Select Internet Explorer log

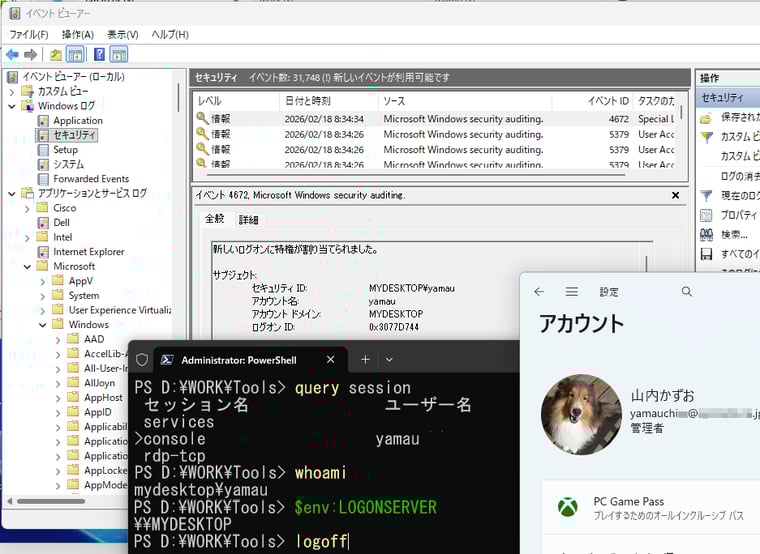click(89, 252)
